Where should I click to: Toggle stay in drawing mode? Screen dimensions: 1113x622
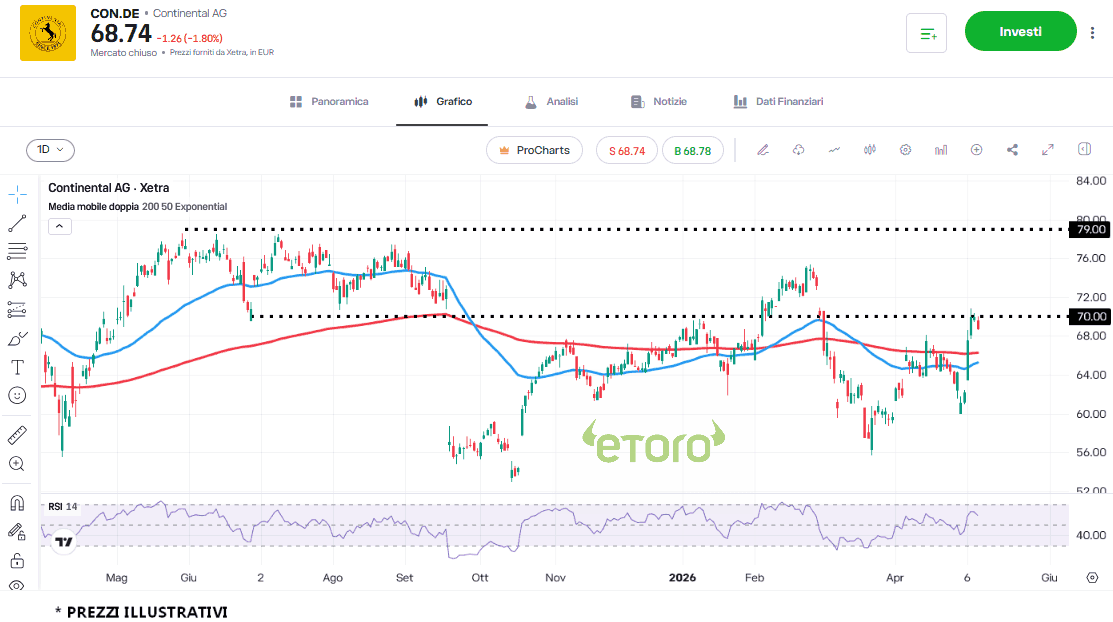18,531
